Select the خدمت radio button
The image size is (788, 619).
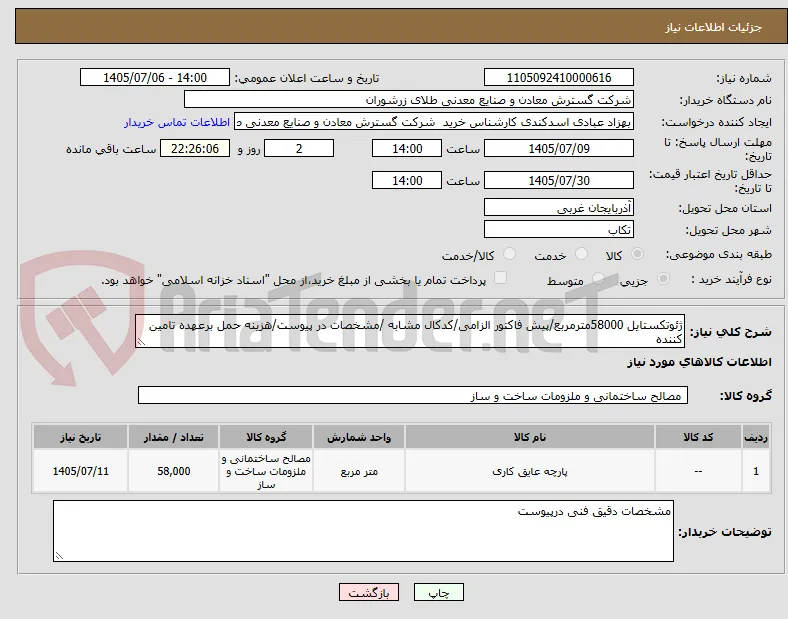point(581,254)
